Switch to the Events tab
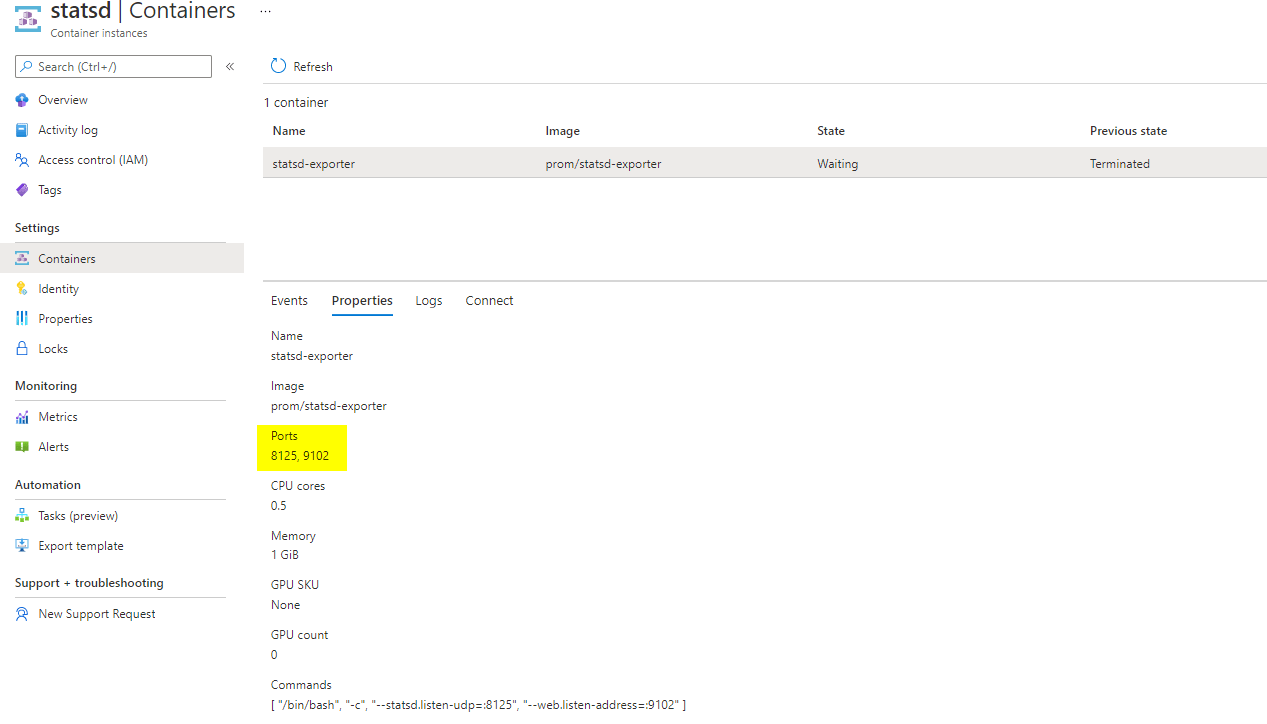 pyautogui.click(x=288, y=300)
